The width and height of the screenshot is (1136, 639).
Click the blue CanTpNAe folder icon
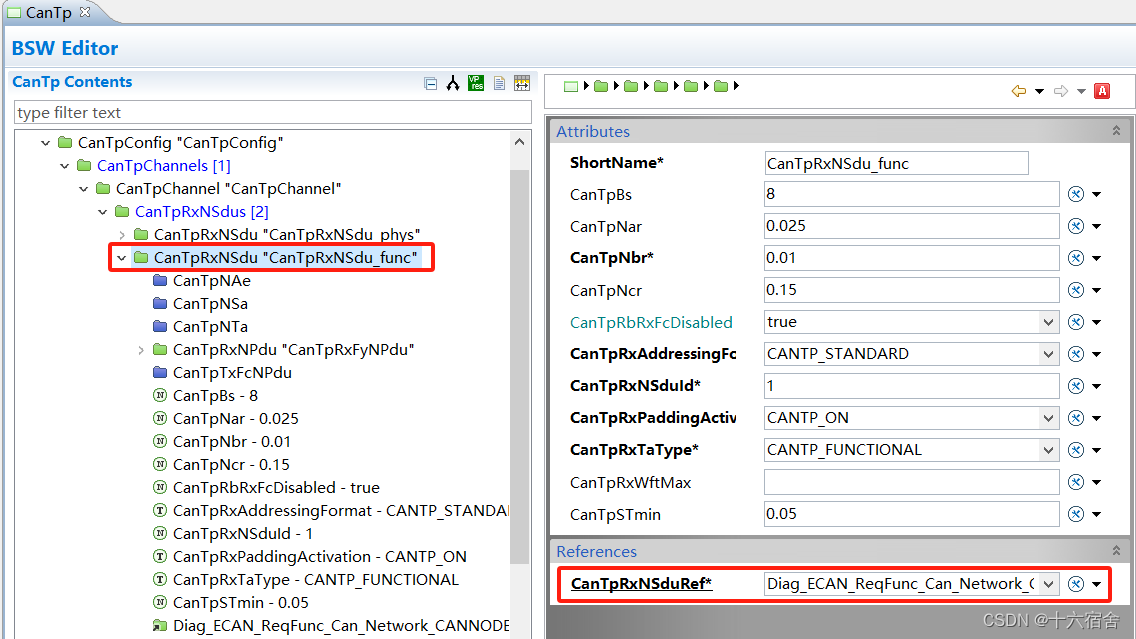click(160, 280)
